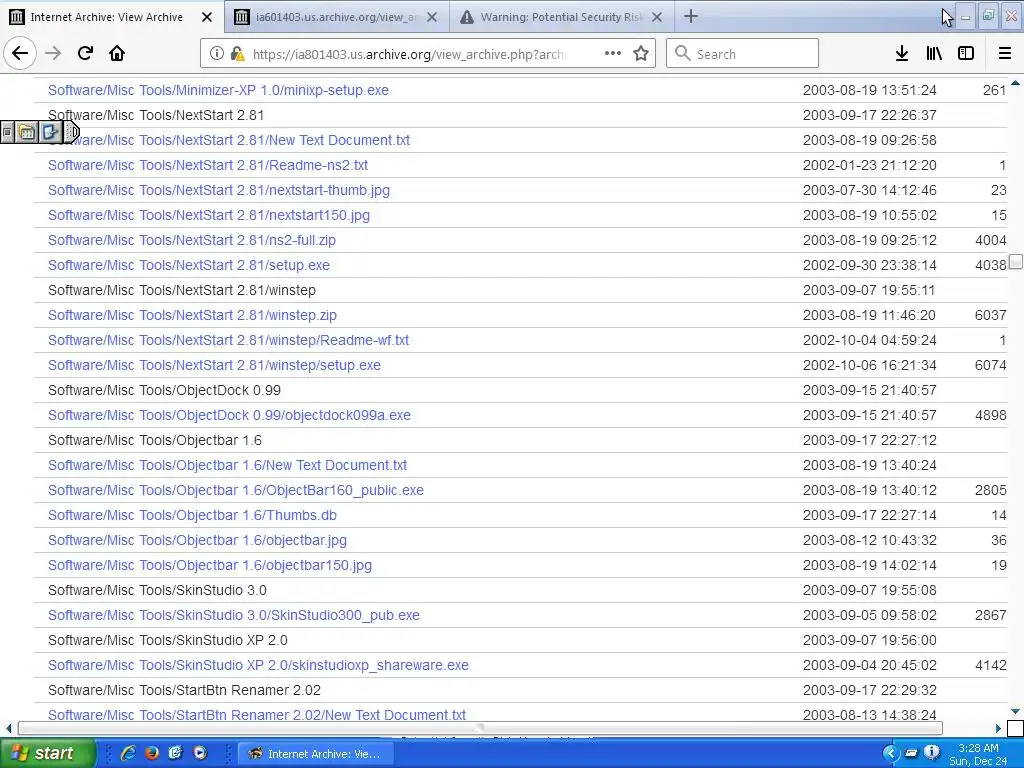Open skinstudioxp_shareware.exe link
1024x768 pixels.
(258, 665)
